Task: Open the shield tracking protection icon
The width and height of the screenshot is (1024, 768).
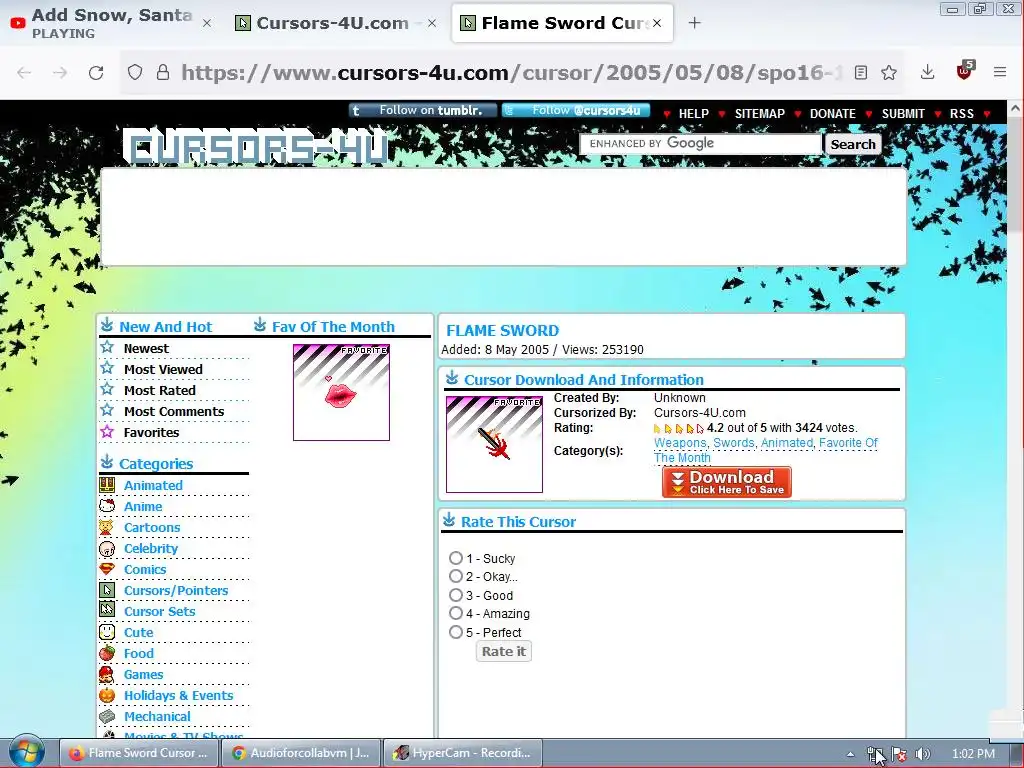Action: (135, 72)
